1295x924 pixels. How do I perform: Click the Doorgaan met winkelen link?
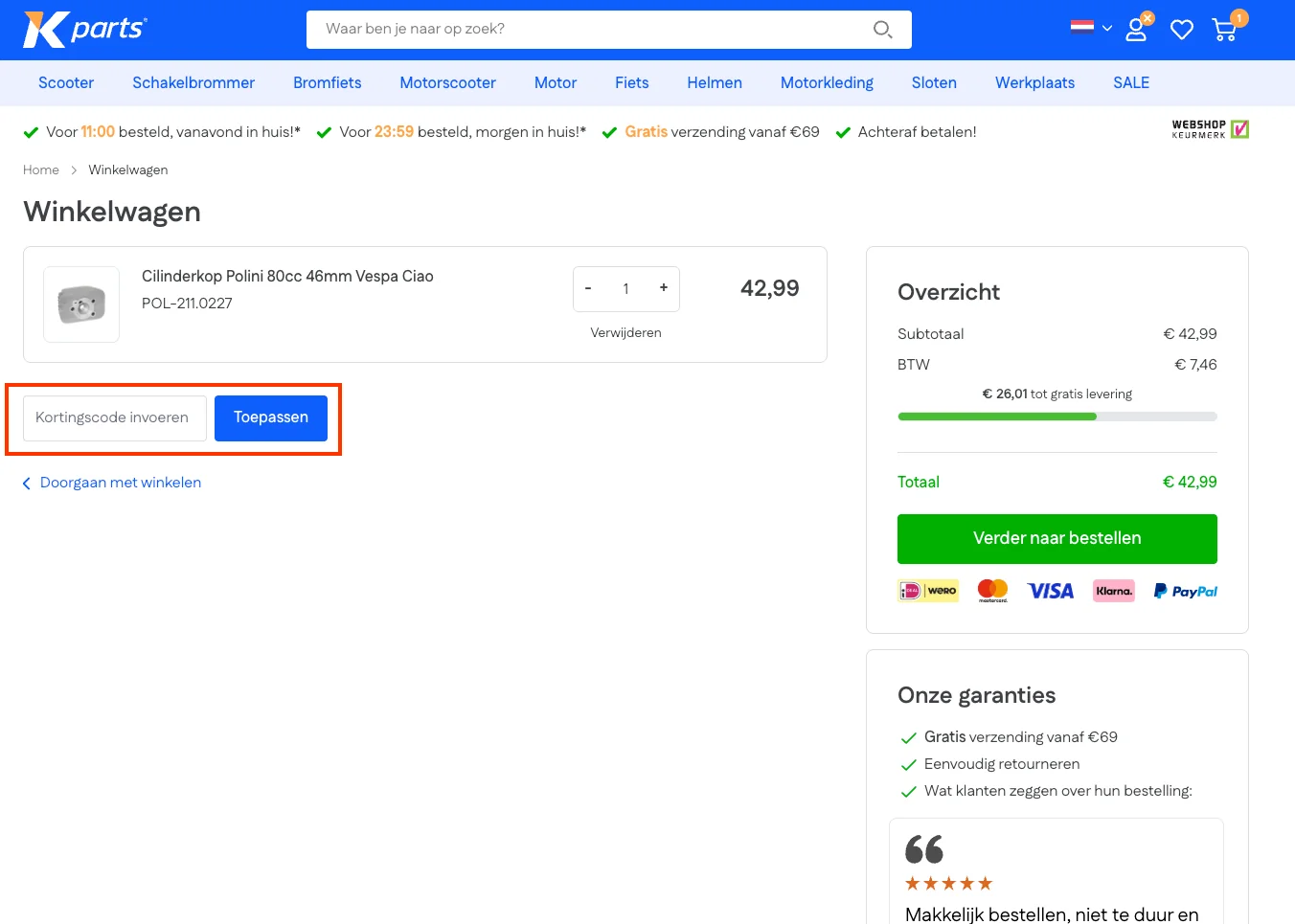(120, 483)
